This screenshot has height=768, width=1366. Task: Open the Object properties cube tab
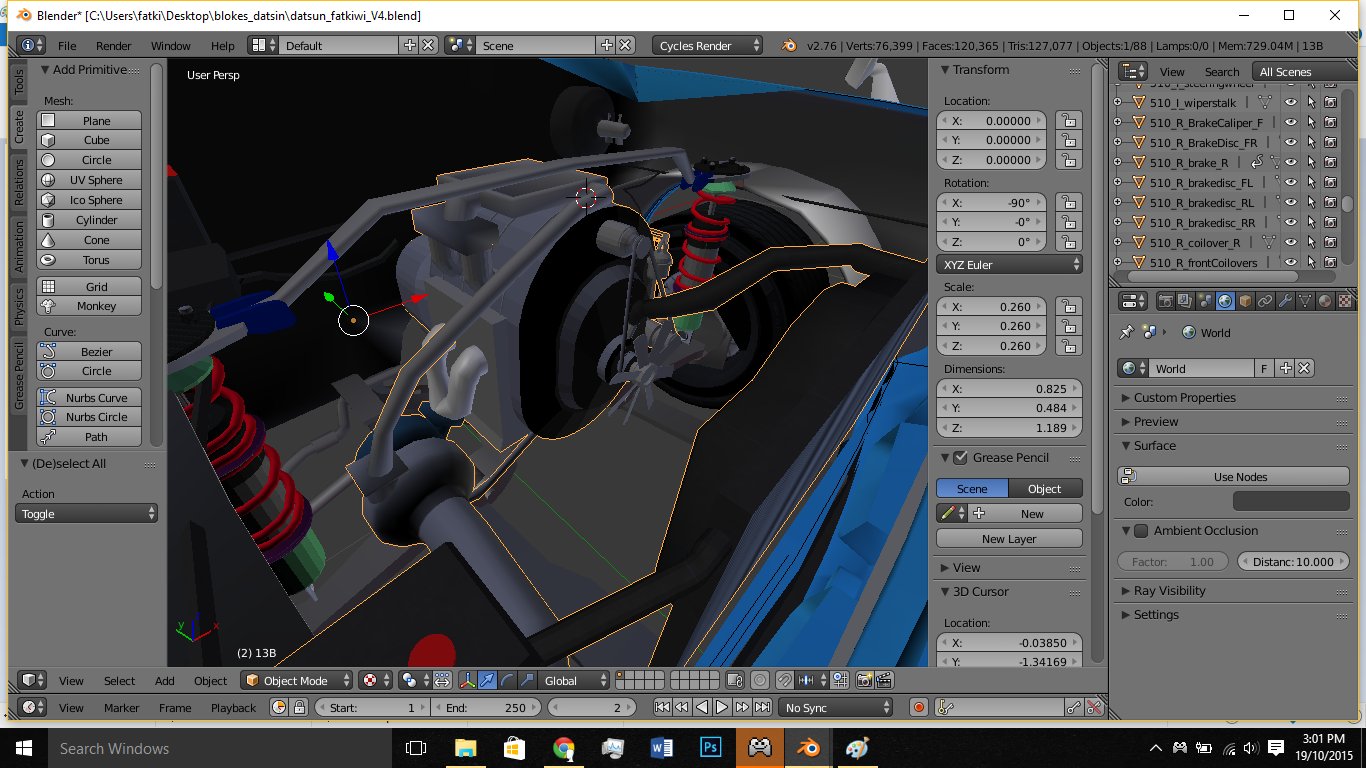pyautogui.click(x=1245, y=301)
